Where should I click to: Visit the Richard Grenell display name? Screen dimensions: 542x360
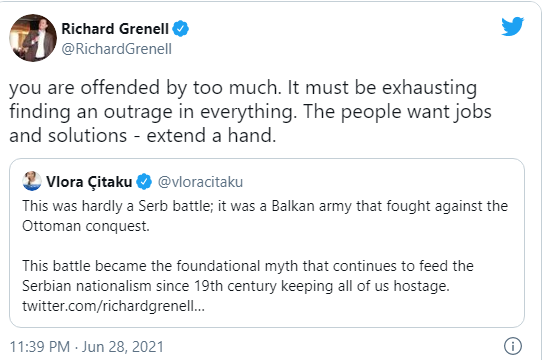(115, 29)
